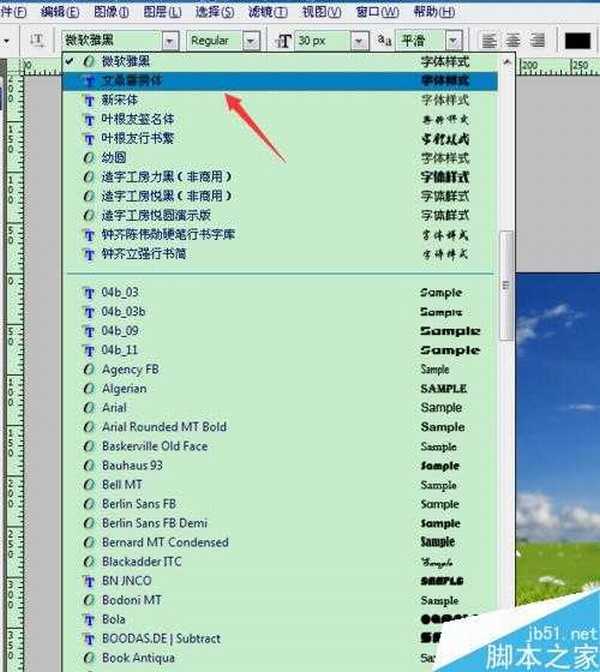Select the Bodoni MT font
The image size is (600, 672).
[x=280, y=600]
